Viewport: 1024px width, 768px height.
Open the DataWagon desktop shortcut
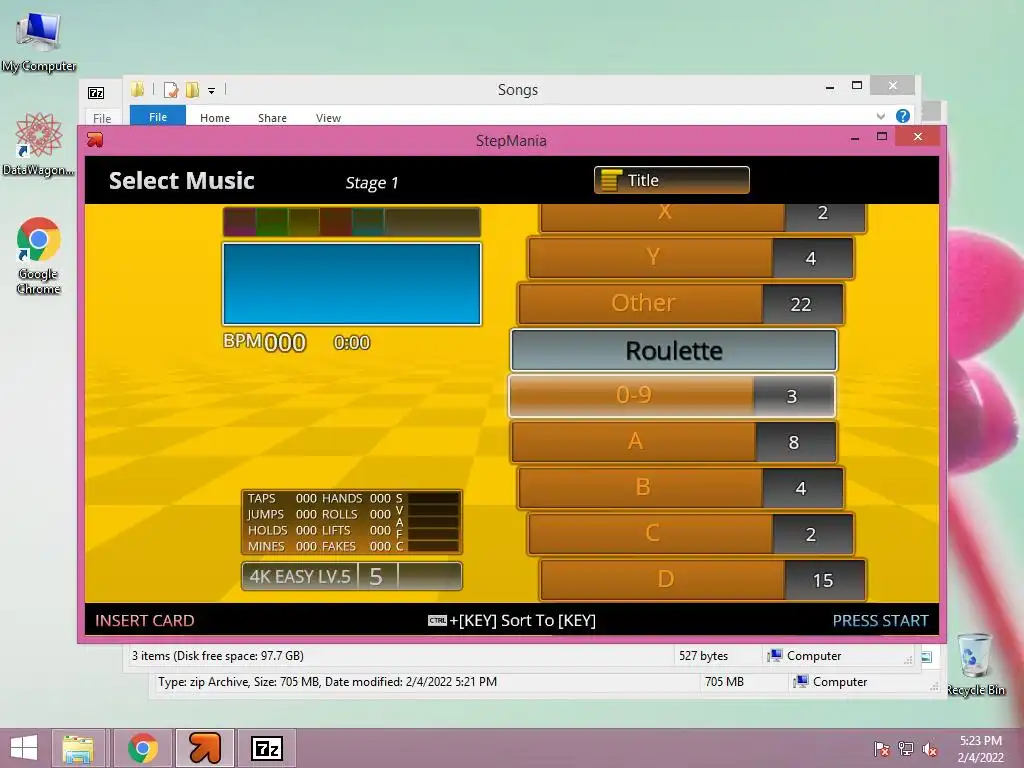tap(39, 144)
